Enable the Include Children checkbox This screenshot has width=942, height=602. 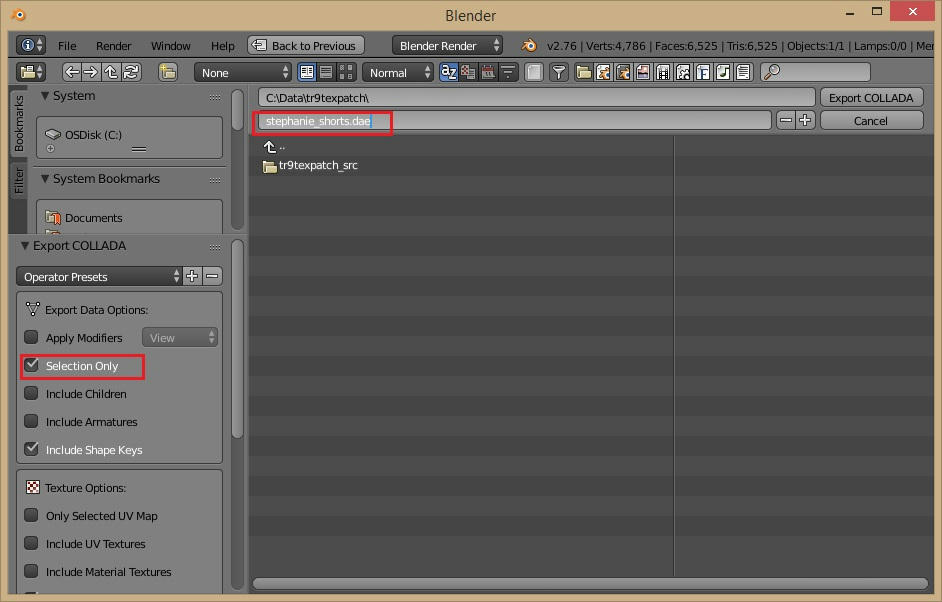coord(31,393)
